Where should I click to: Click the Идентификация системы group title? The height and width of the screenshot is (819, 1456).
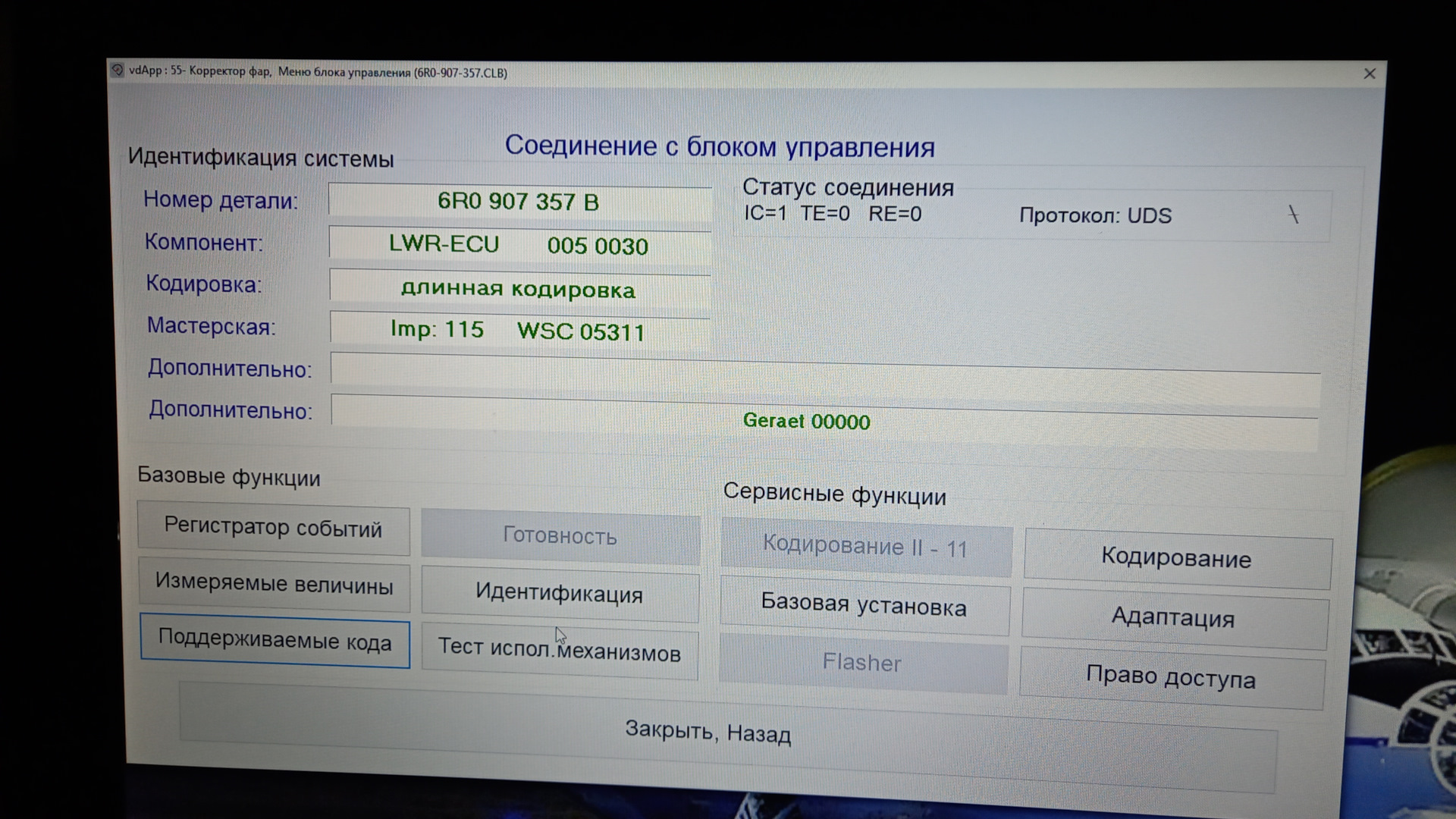click(261, 158)
